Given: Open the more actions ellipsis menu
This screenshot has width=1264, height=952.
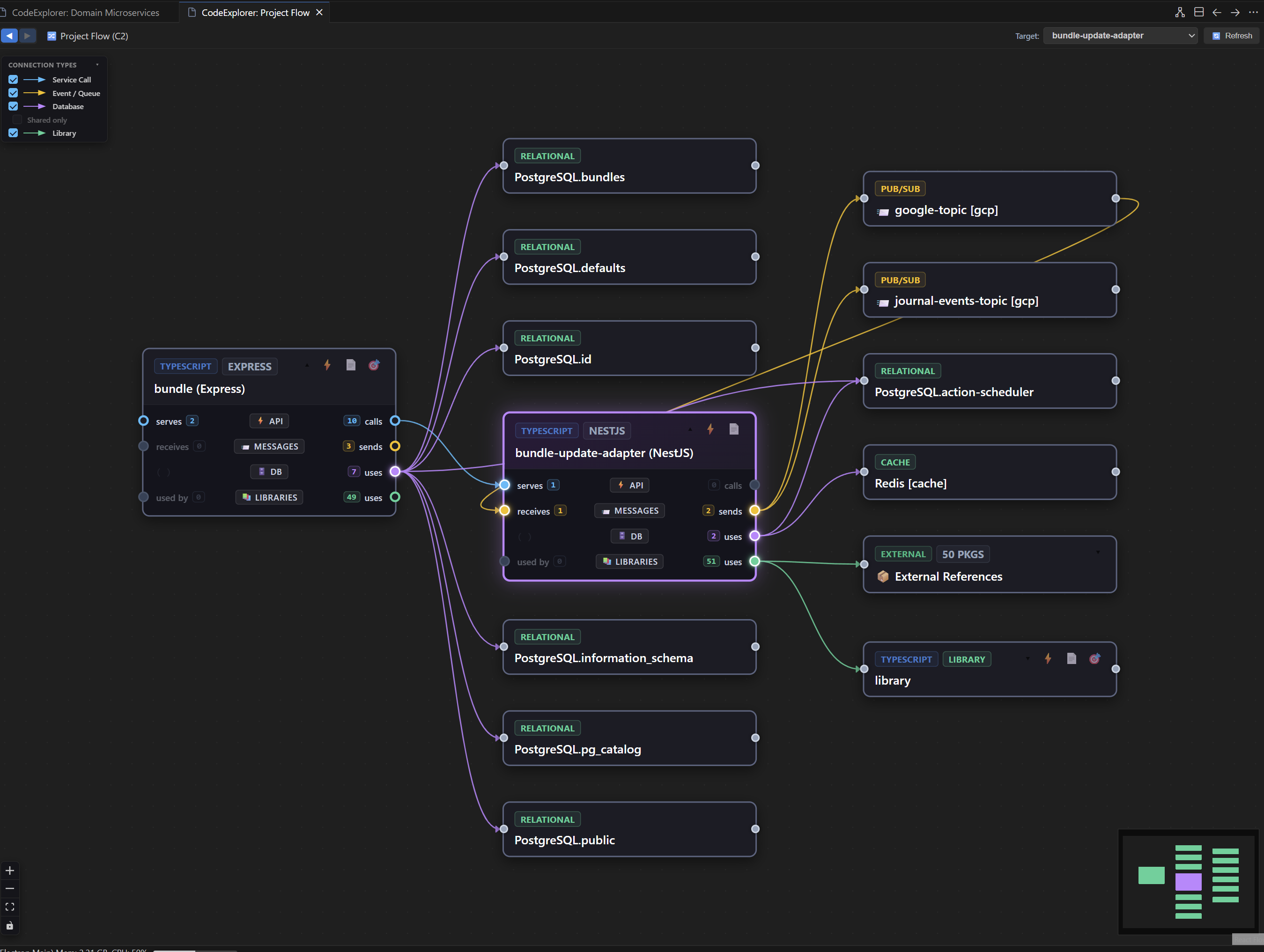Looking at the screenshot, I should pos(1253,13).
